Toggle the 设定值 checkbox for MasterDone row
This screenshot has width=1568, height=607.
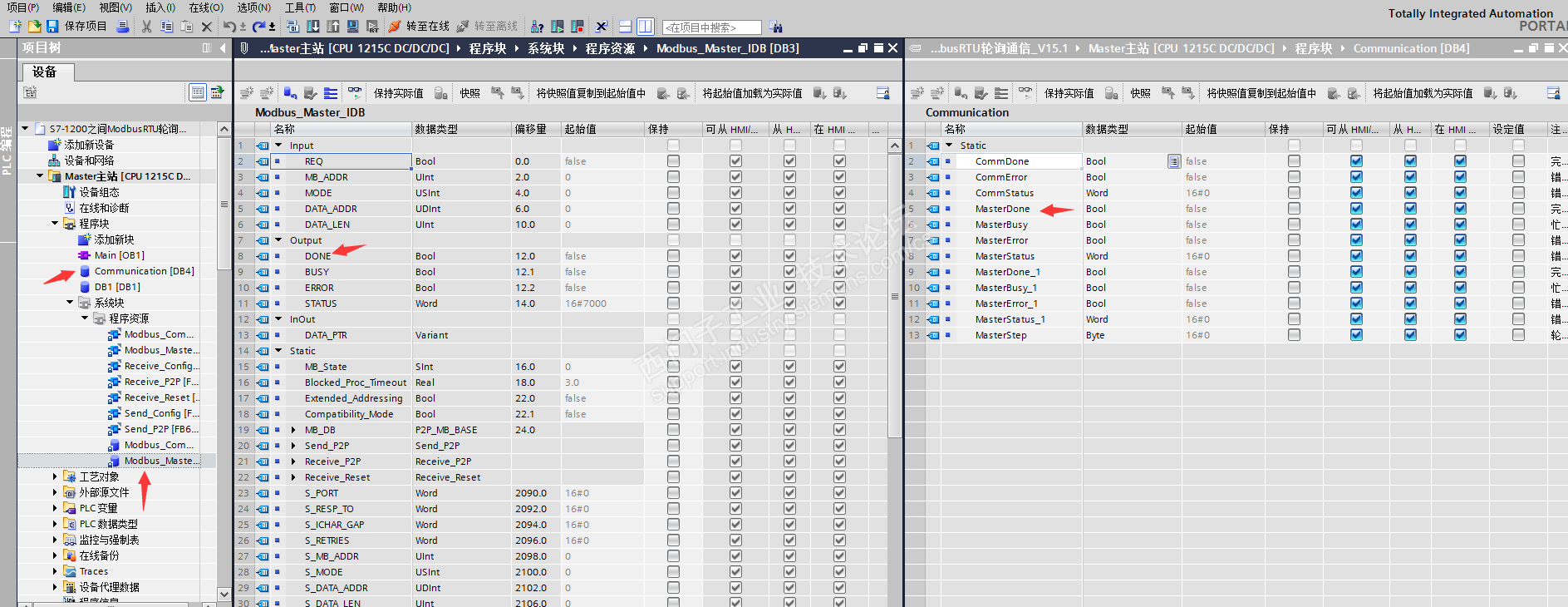click(1518, 209)
